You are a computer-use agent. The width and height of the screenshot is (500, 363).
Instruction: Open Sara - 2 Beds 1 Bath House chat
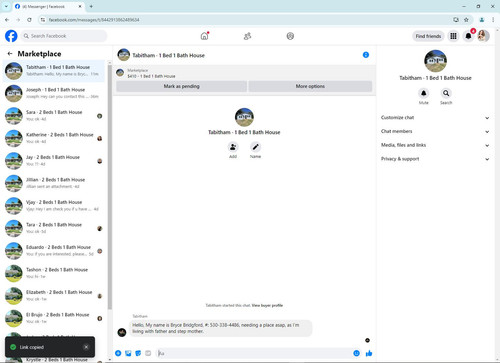[54, 116]
